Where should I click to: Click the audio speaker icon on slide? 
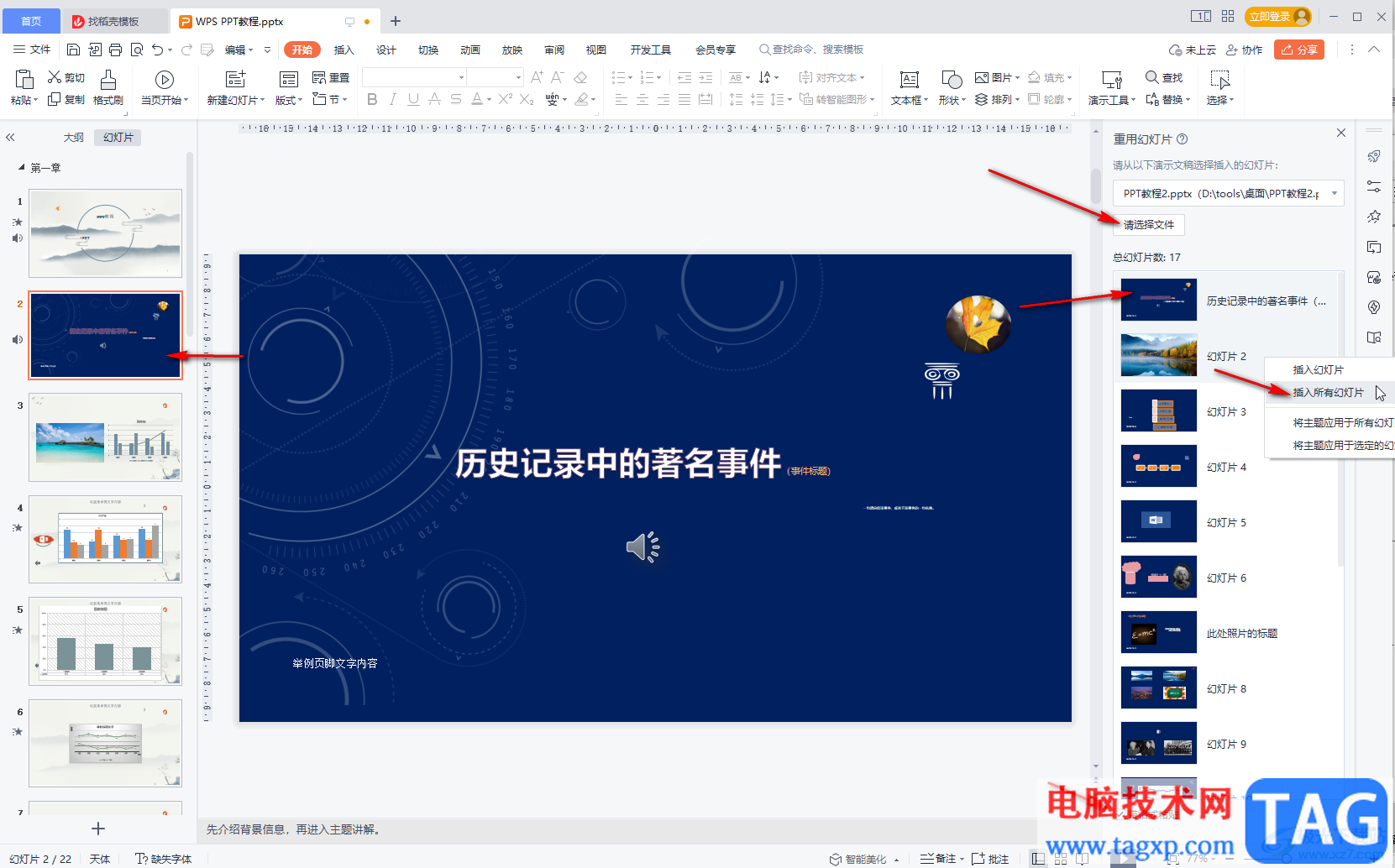(x=643, y=547)
